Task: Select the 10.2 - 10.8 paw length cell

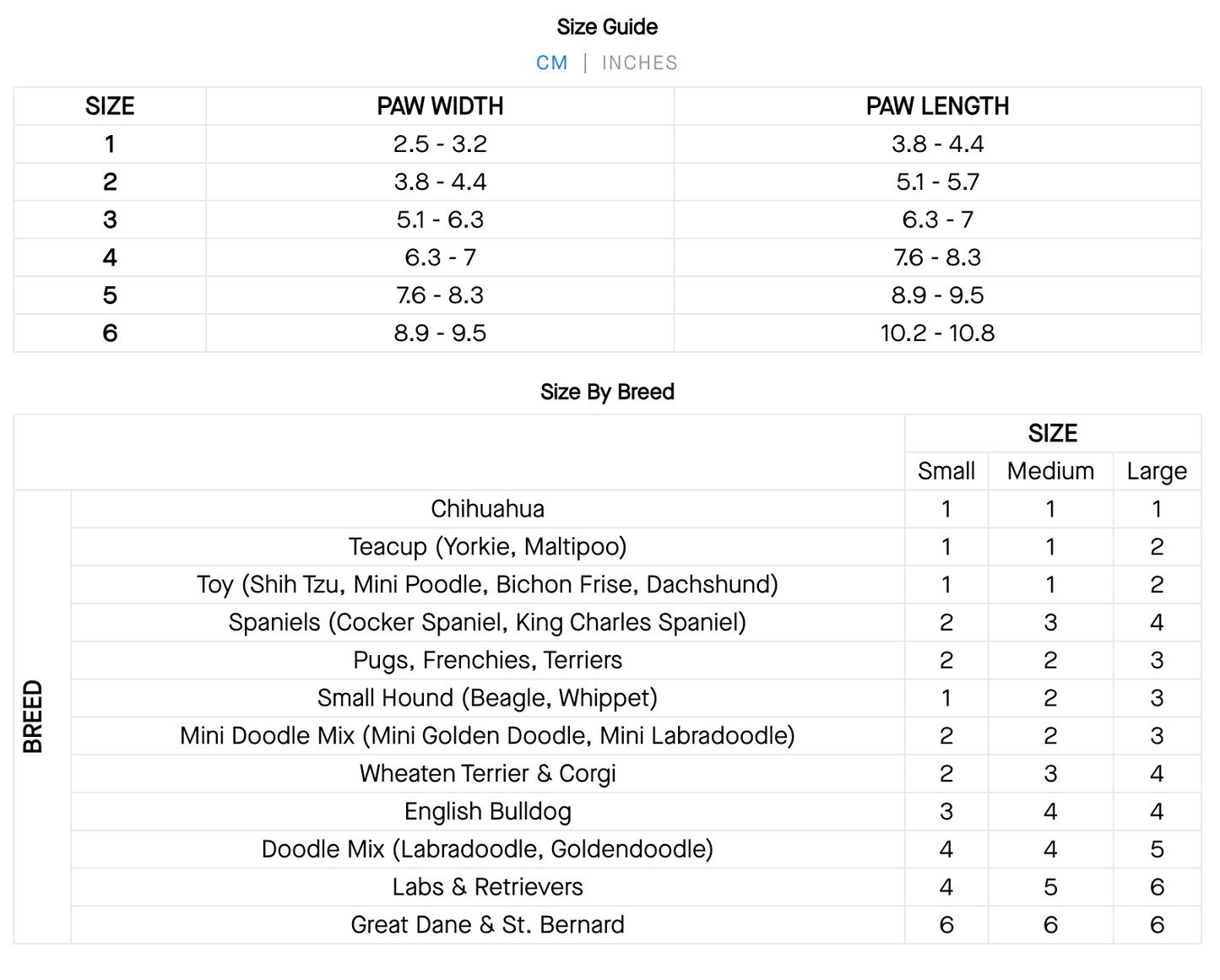Action: 937,333
